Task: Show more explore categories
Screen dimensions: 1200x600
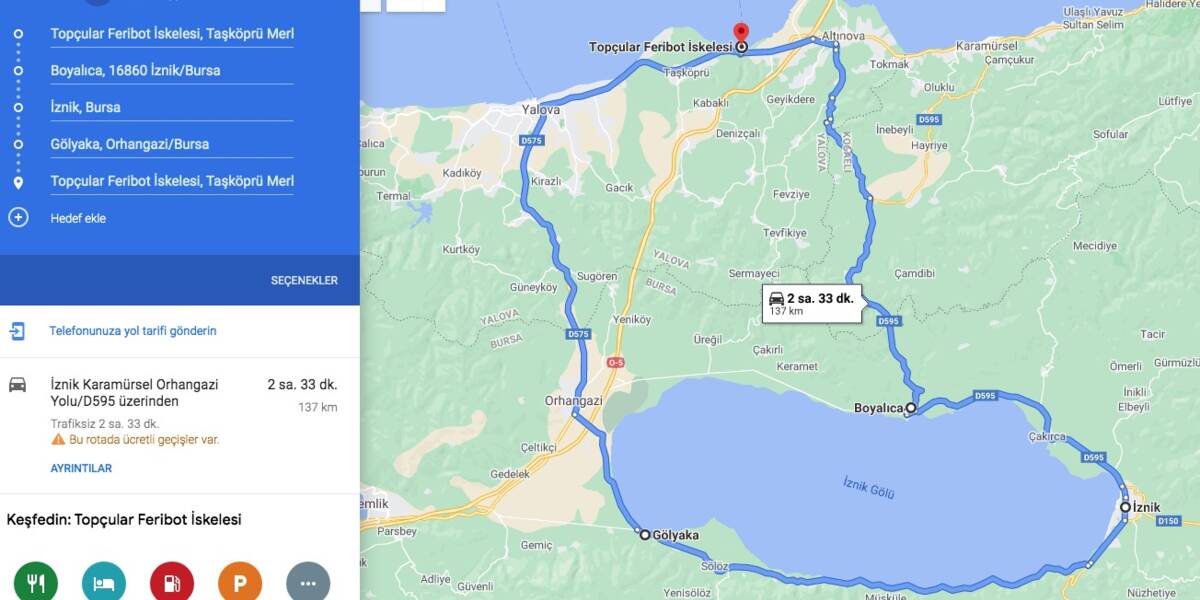Action: [308, 583]
